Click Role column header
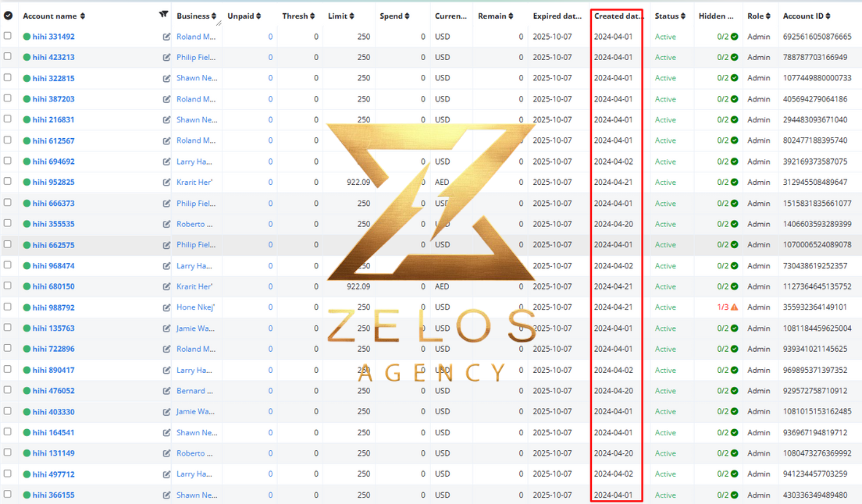The image size is (862, 504). click(759, 16)
